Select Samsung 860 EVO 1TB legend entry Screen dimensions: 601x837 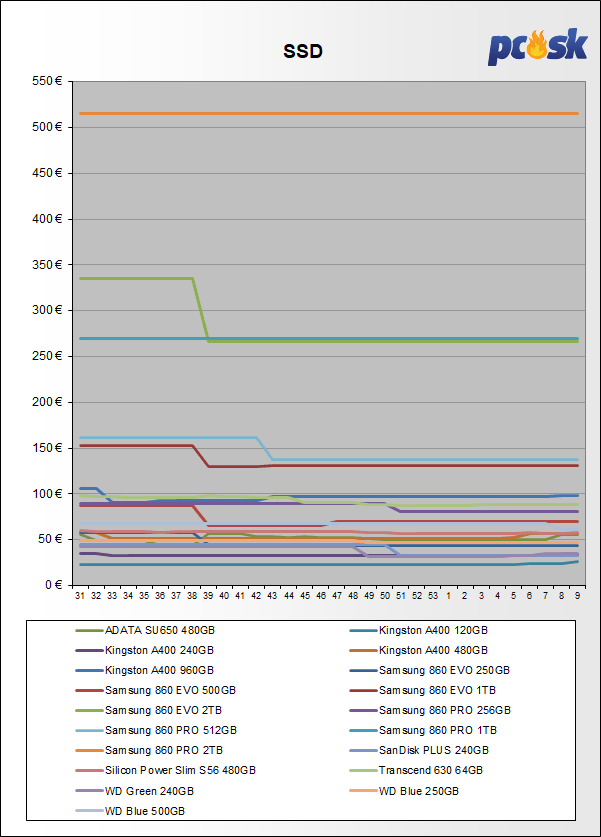pyautogui.click(x=423, y=690)
